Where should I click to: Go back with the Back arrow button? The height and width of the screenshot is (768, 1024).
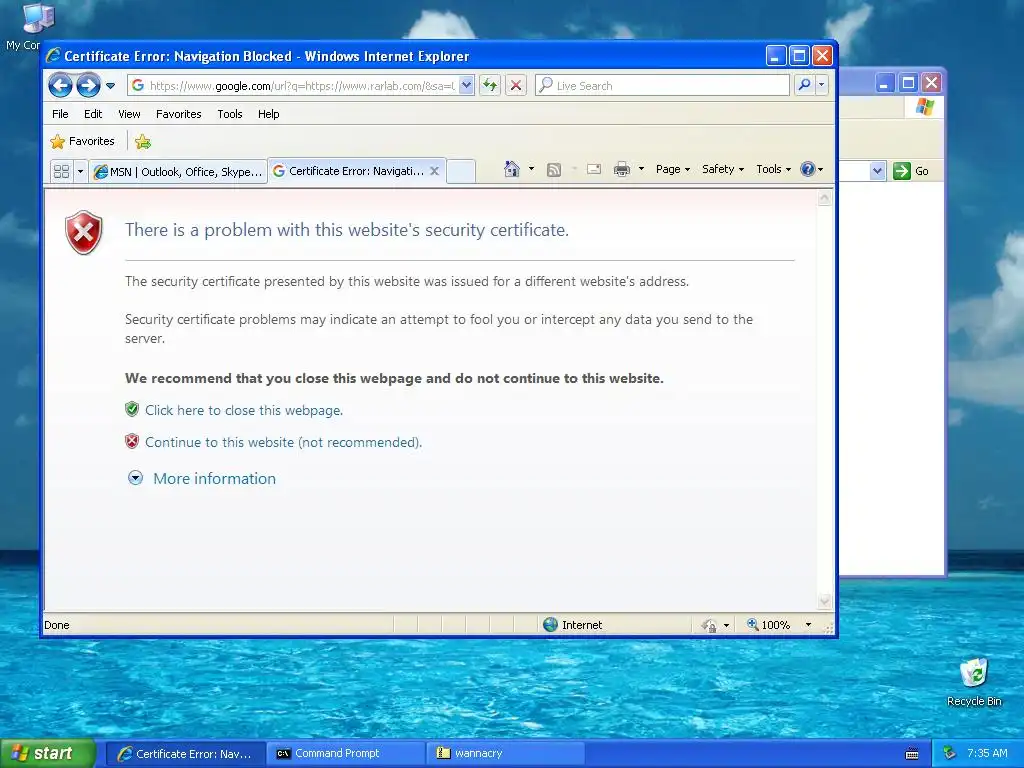[60, 86]
